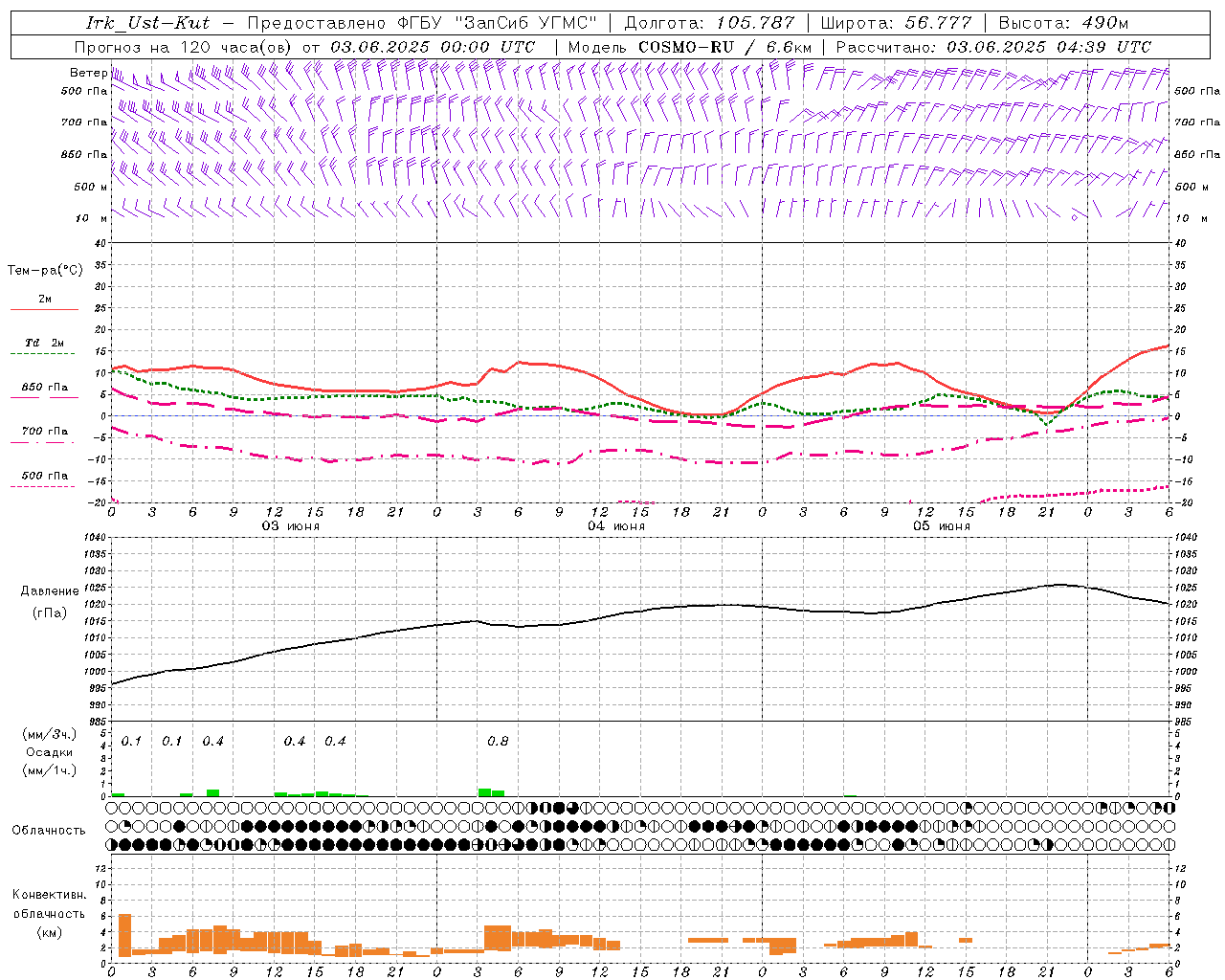Click the station name Irk_Ust-Kut
Viewport: 1225px width, 980px height.
click(x=147, y=23)
